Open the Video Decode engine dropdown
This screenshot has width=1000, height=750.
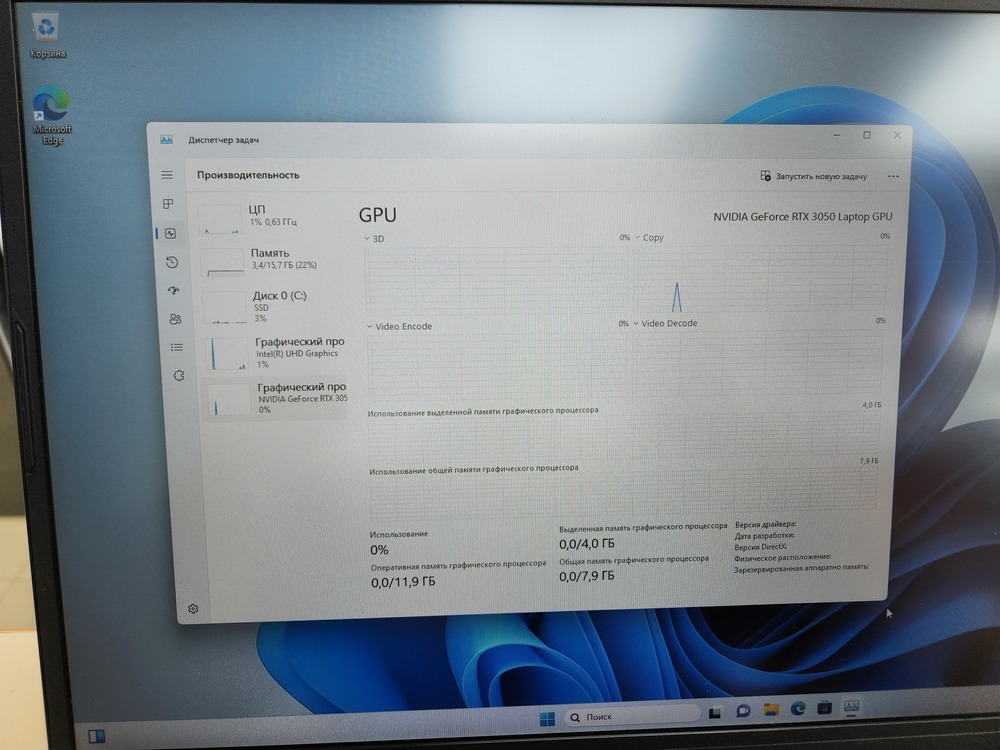pos(665,323)
